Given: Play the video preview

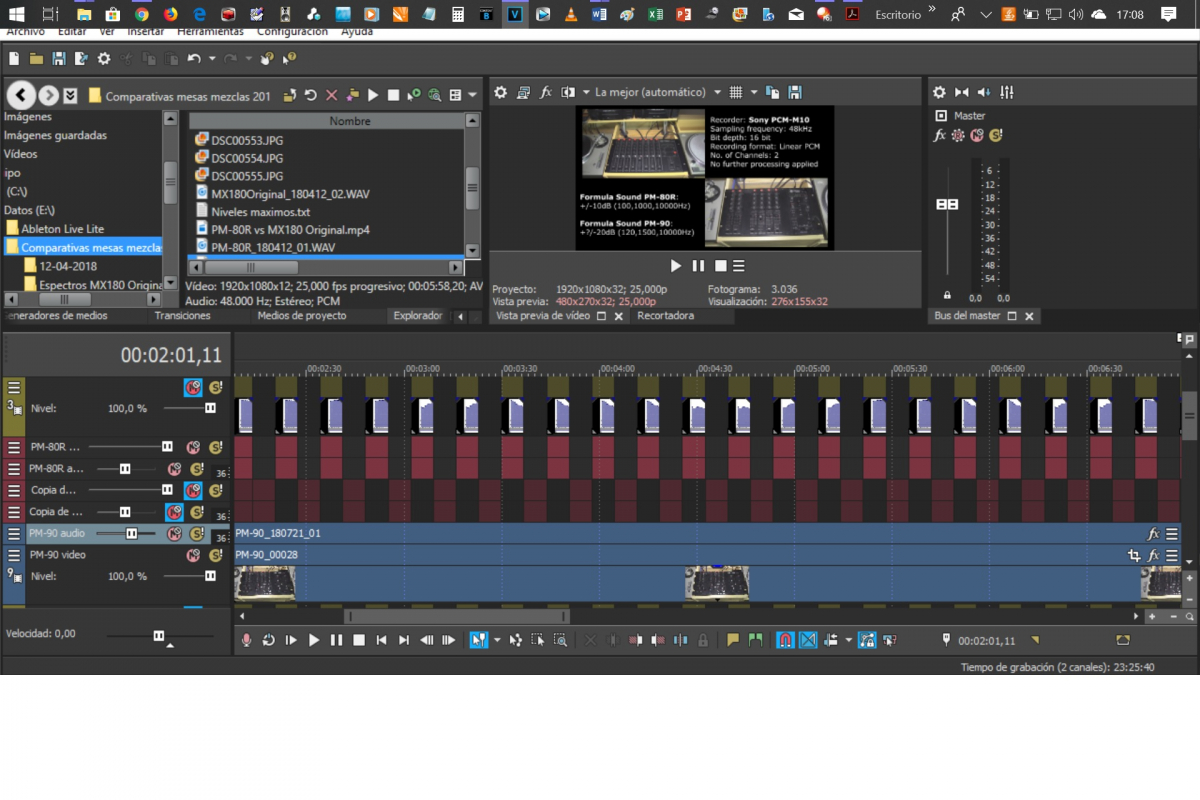Looking at the screenshot, I should [676, 266].
